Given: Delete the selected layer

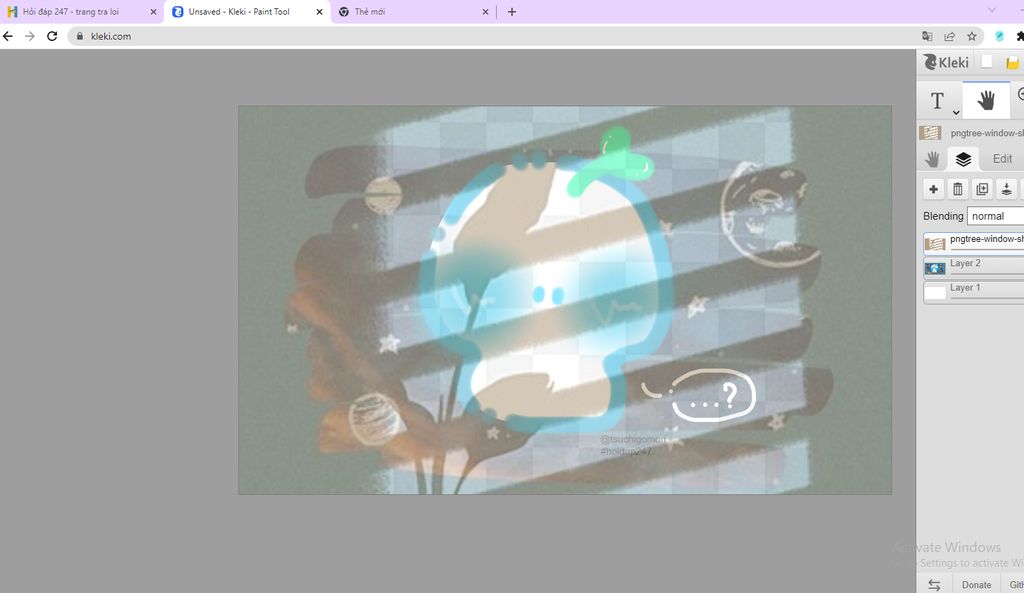Looking at the screenshot, I should click(x=957, y=189).
